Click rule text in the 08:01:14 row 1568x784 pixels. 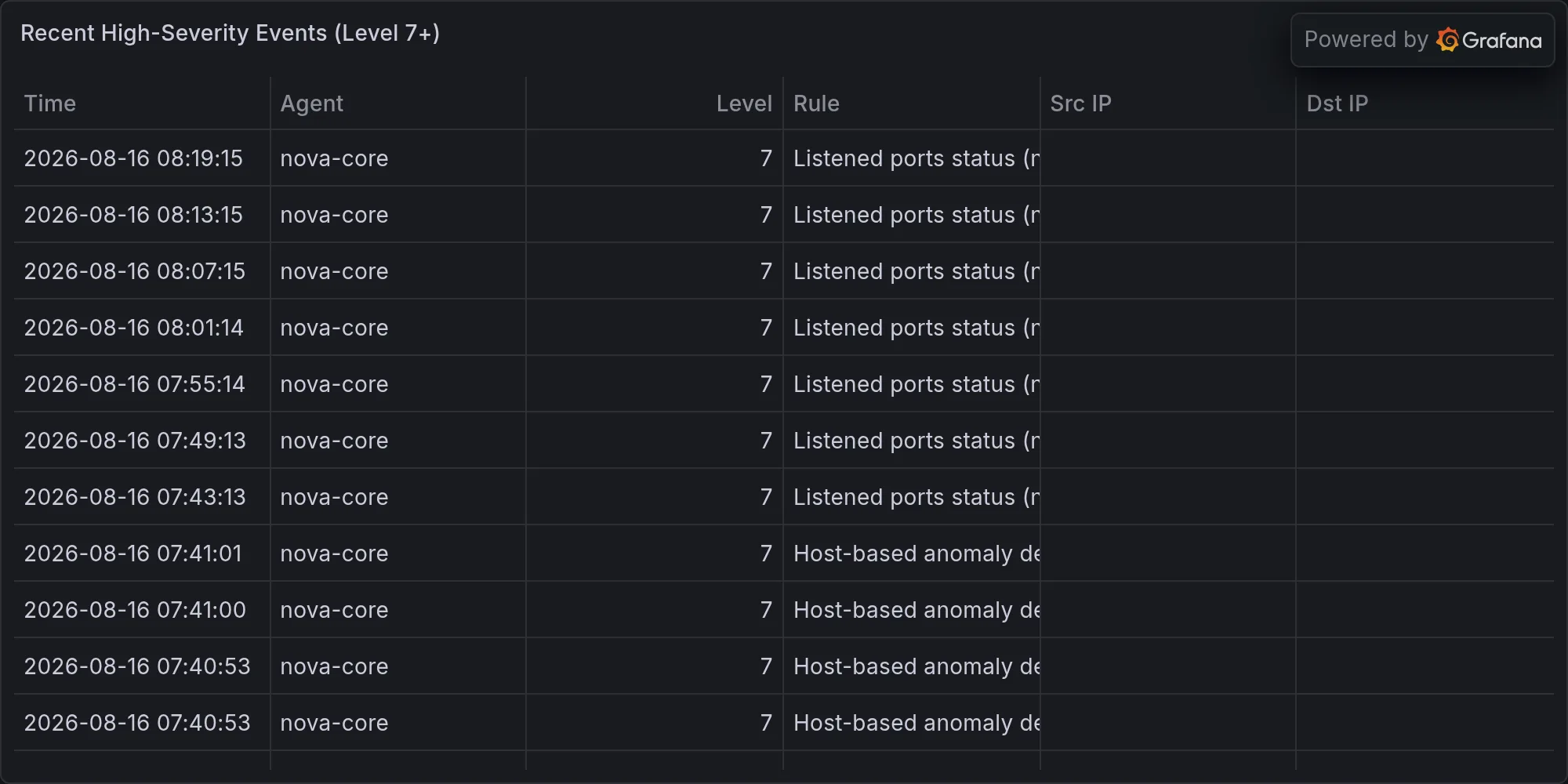point(916,328)
